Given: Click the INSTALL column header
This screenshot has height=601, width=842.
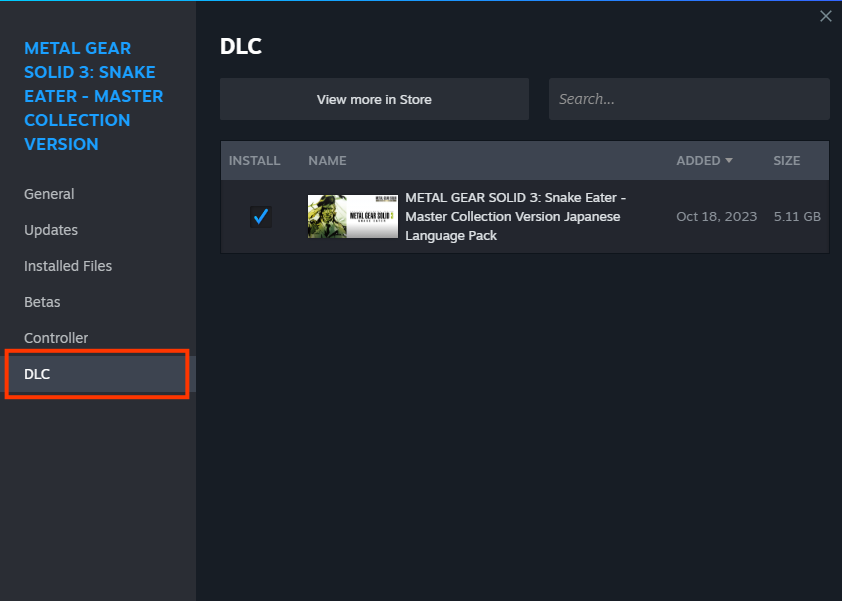Looking at the screenshot, I should tap(255, 161).
